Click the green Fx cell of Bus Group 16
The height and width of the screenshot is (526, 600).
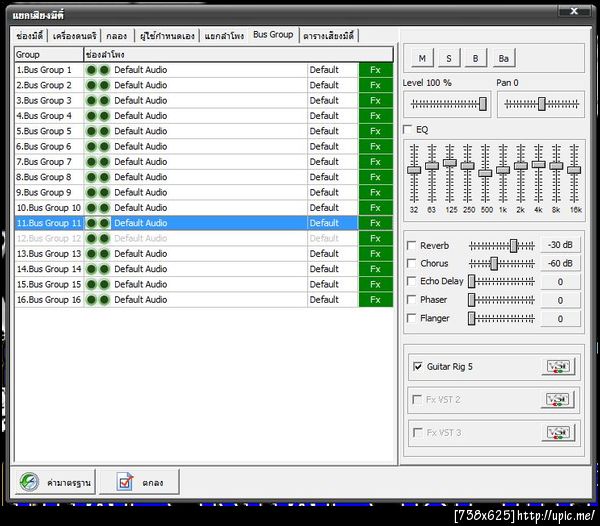click(375, 300)
